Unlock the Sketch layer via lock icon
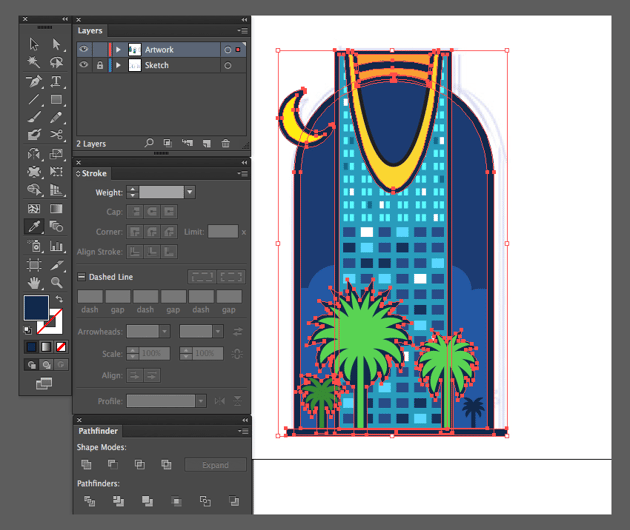The height and width of the screenshot is (530, 630). (x=100, y=65)
